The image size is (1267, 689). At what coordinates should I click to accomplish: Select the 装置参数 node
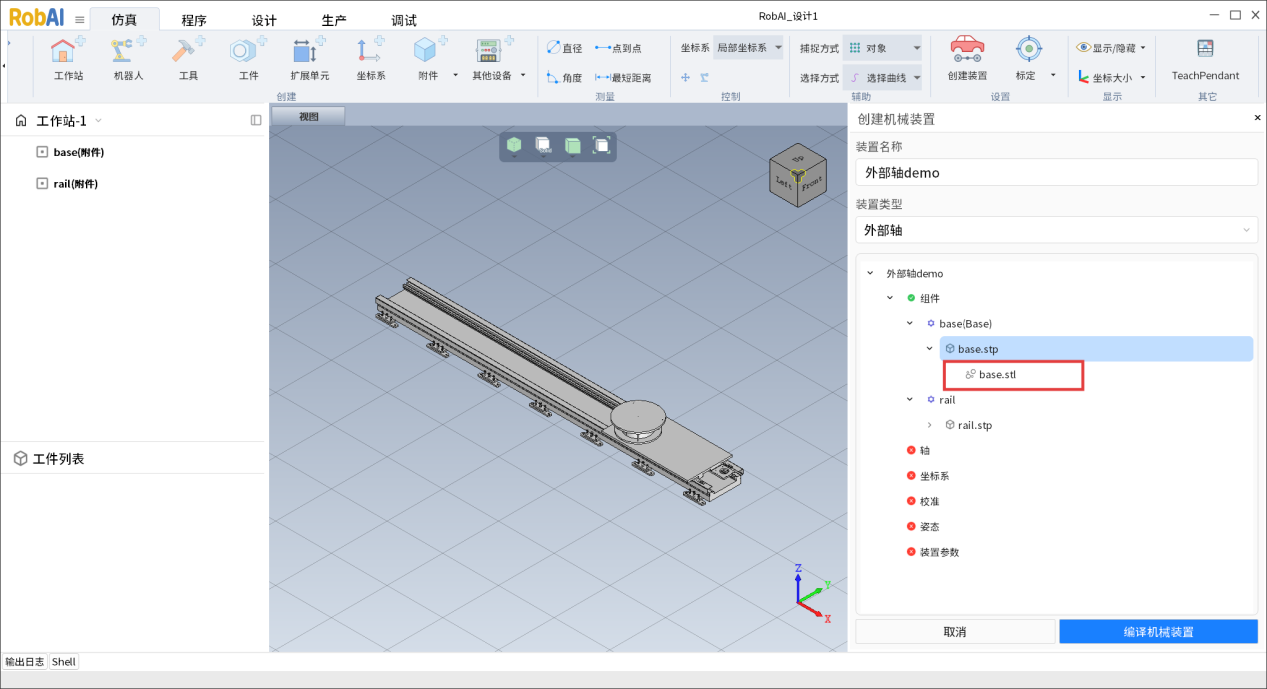point(940,552)
